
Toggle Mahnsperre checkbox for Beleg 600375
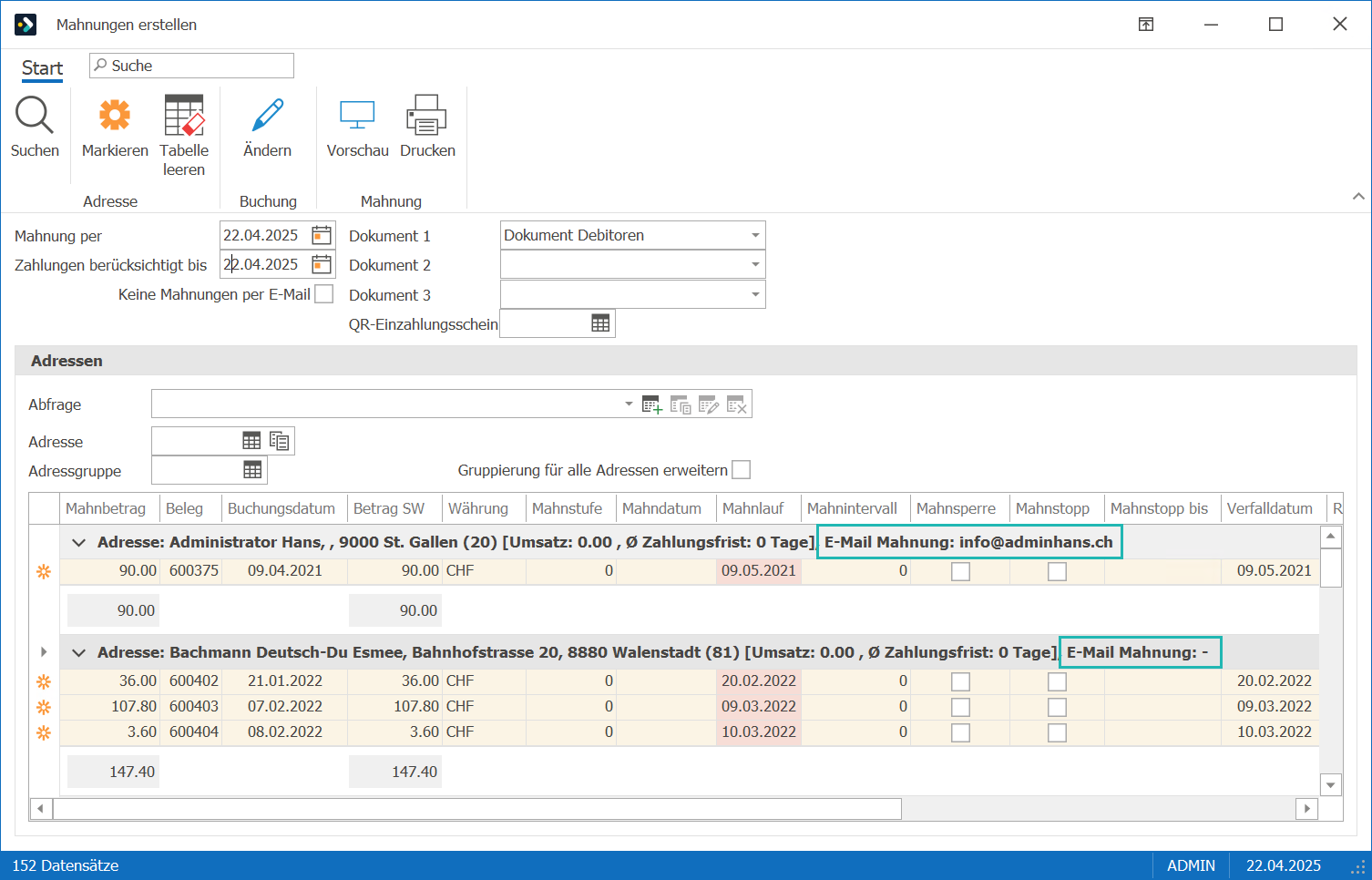[x=960, y=571]
